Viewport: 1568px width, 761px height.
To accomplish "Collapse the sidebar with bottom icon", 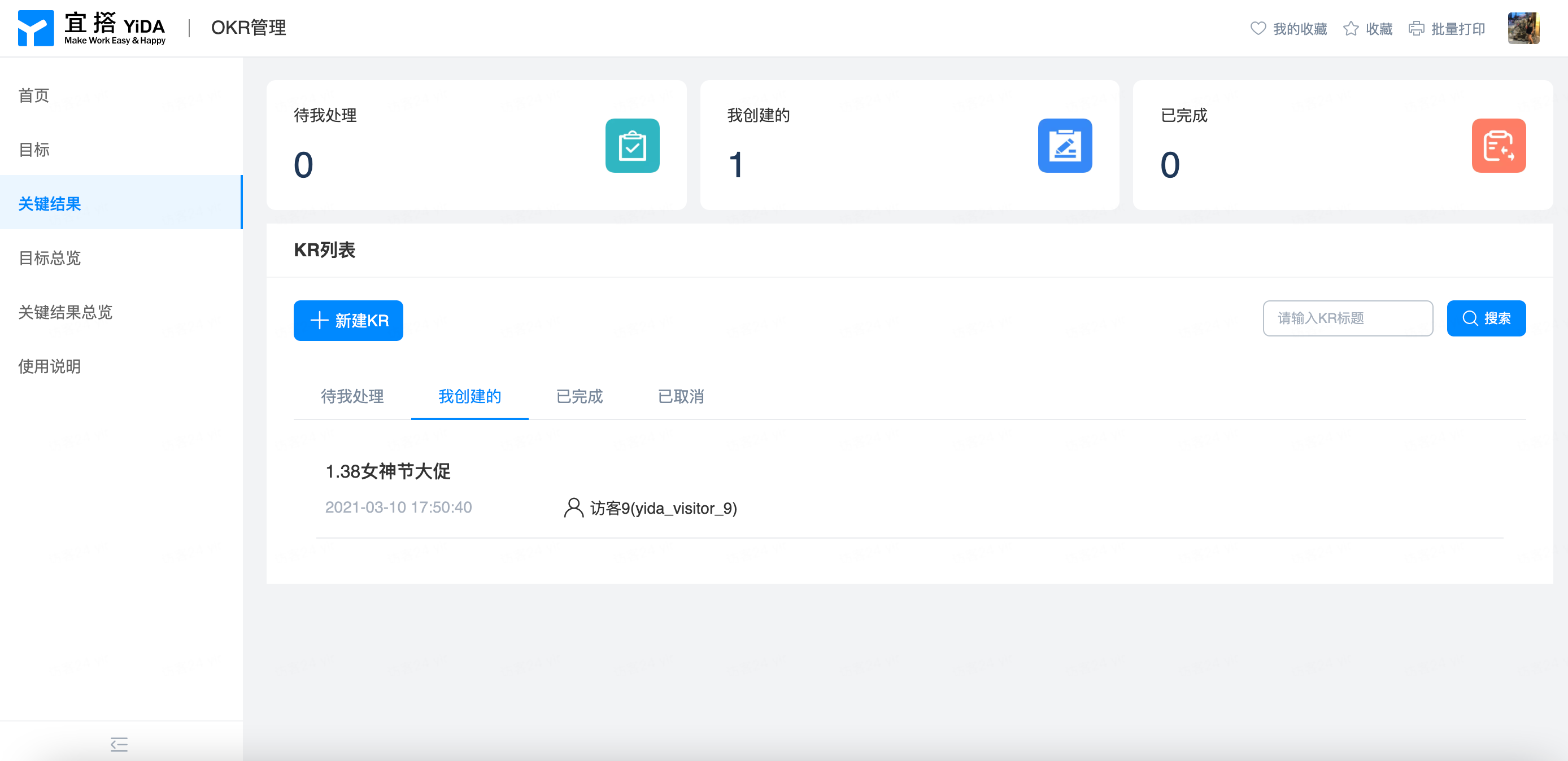I will (x=119, y=744).
